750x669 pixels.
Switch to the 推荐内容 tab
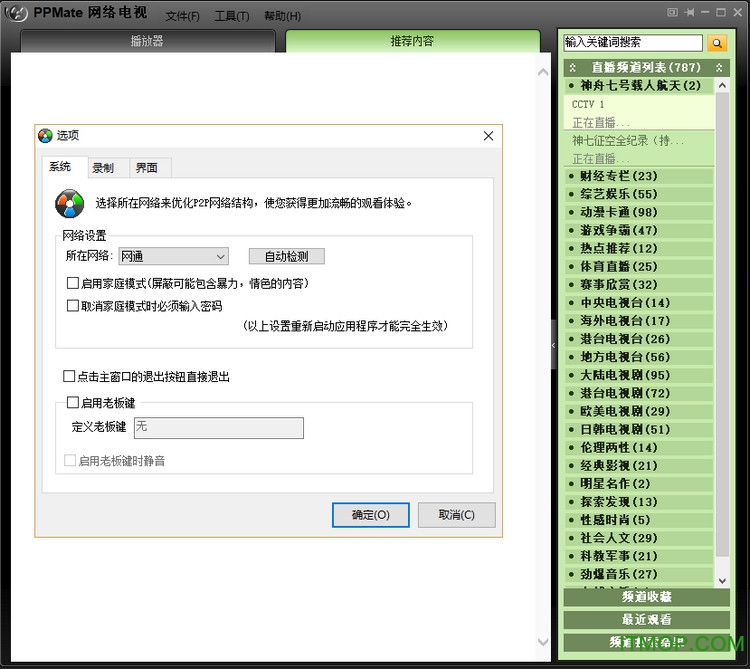(x=413, y=41)
